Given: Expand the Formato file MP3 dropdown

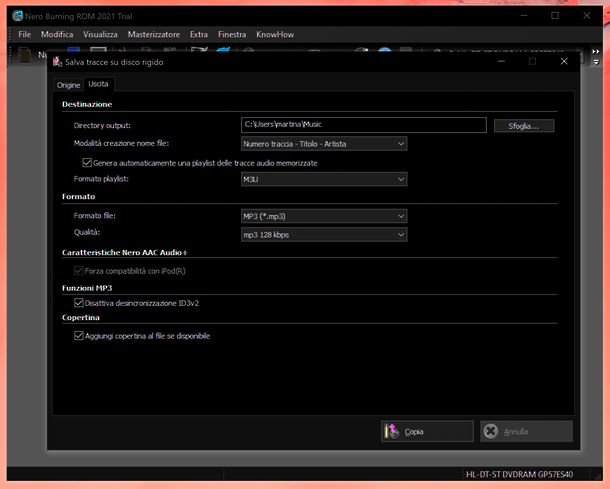Looking at the screenshot, I should [x=324, y=216].
